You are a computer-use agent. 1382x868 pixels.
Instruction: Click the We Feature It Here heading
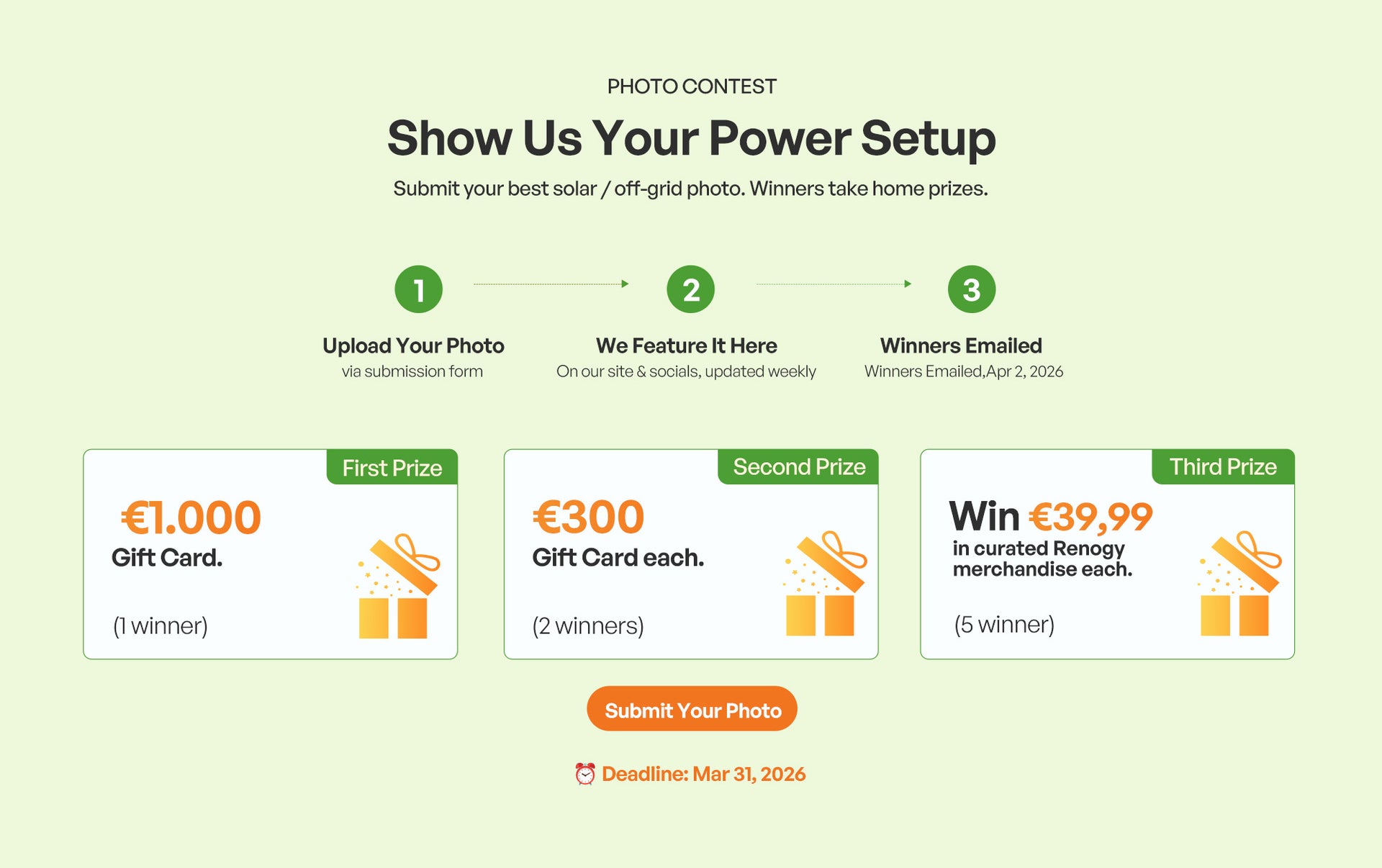tap(686, 346)
